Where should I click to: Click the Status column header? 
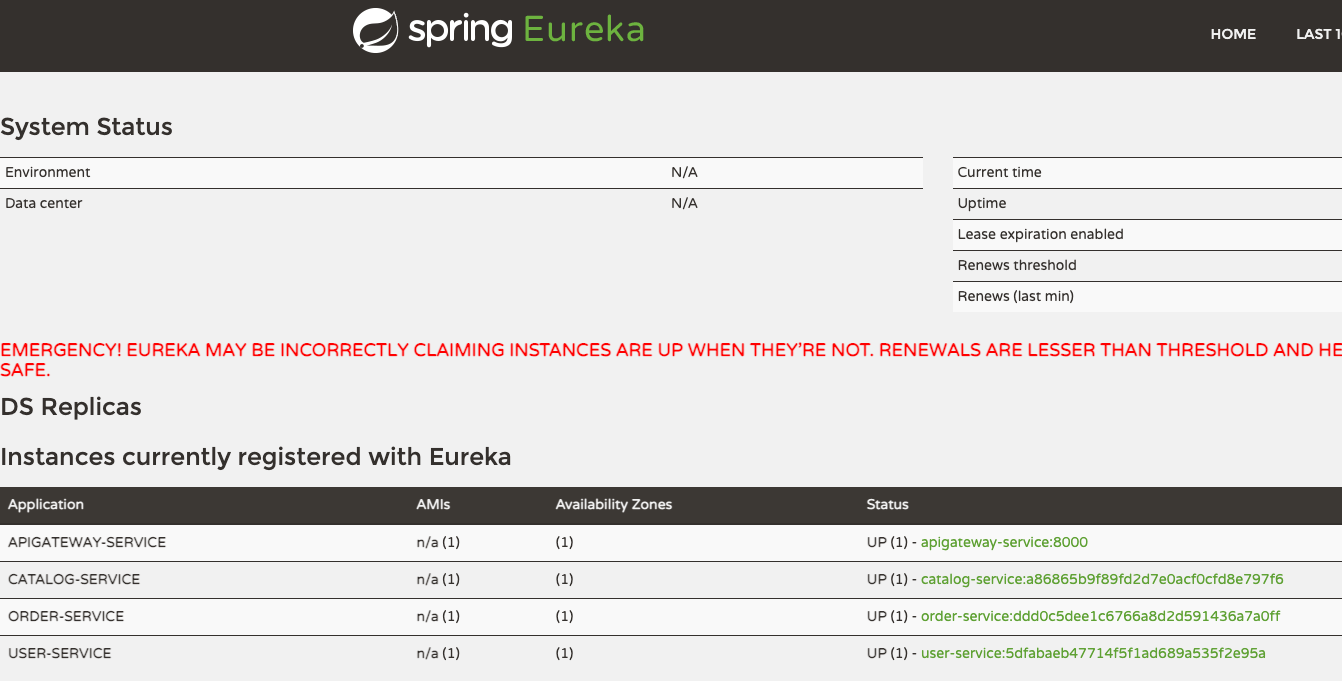pyautogui.click(x=887, y=505)
